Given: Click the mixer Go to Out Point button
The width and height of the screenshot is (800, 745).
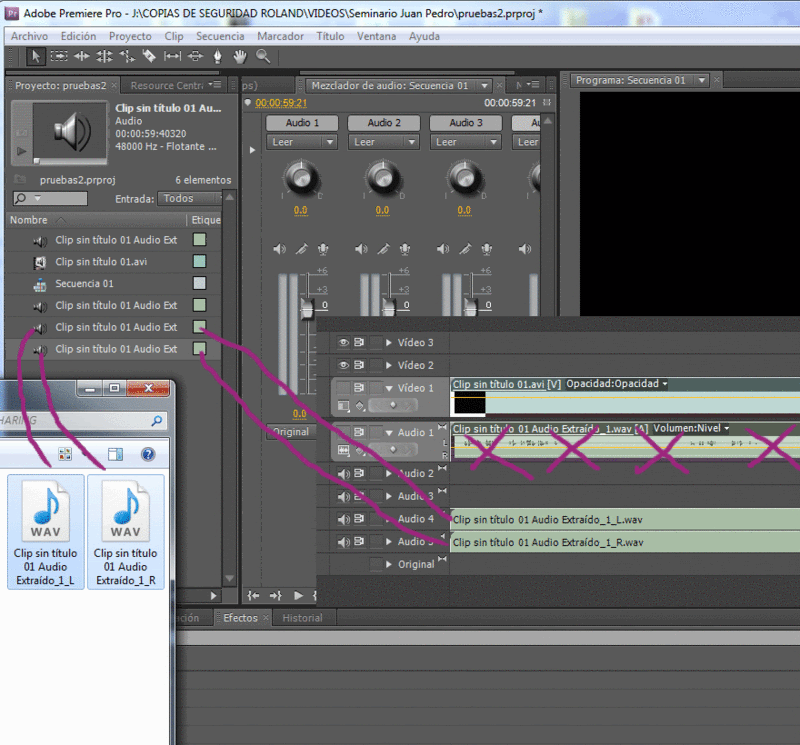Looking at the screenshot, I should (x=276, y=595).
